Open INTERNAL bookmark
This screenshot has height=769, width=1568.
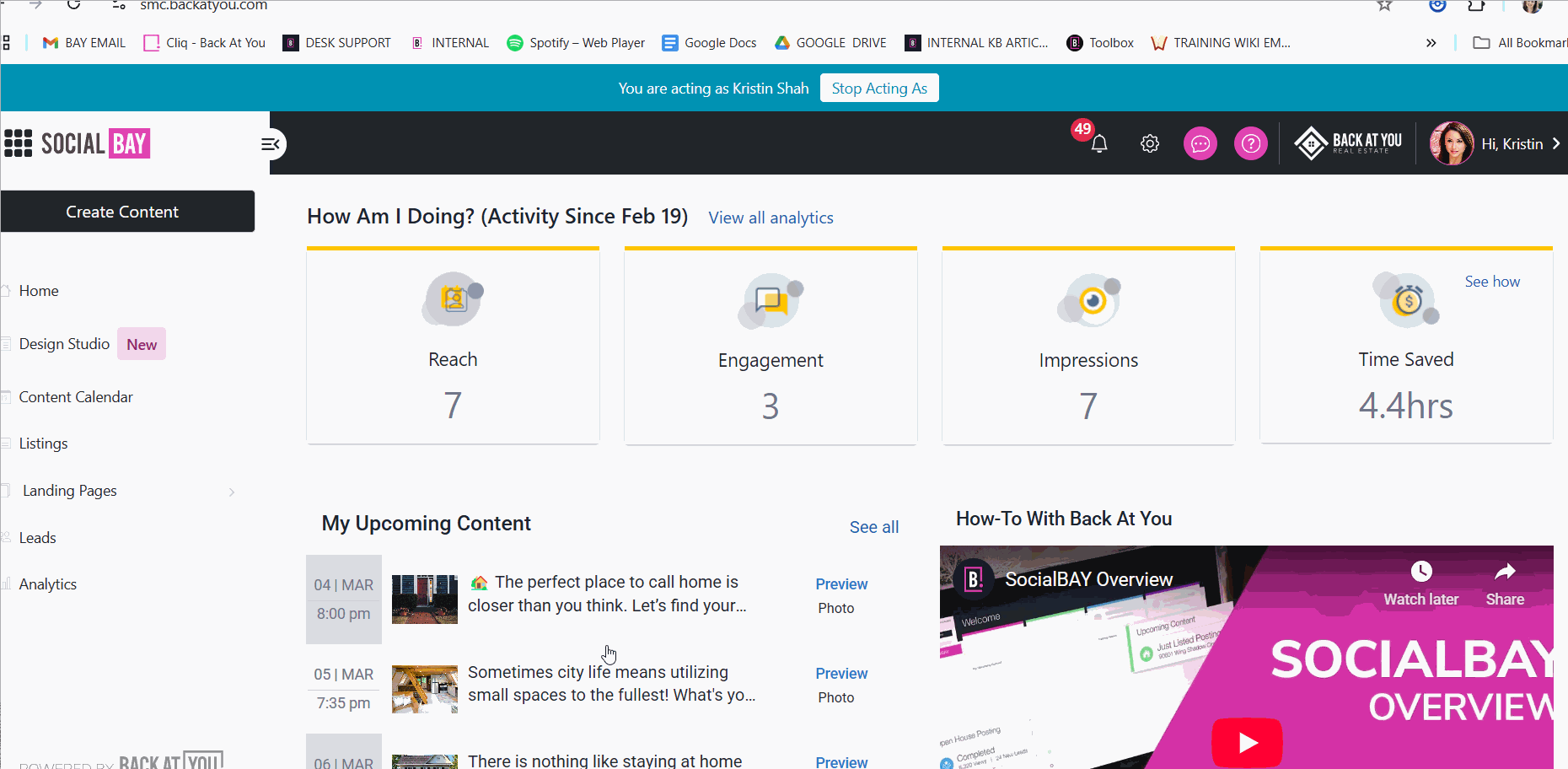pyautogui.click(x=450, y=43)
